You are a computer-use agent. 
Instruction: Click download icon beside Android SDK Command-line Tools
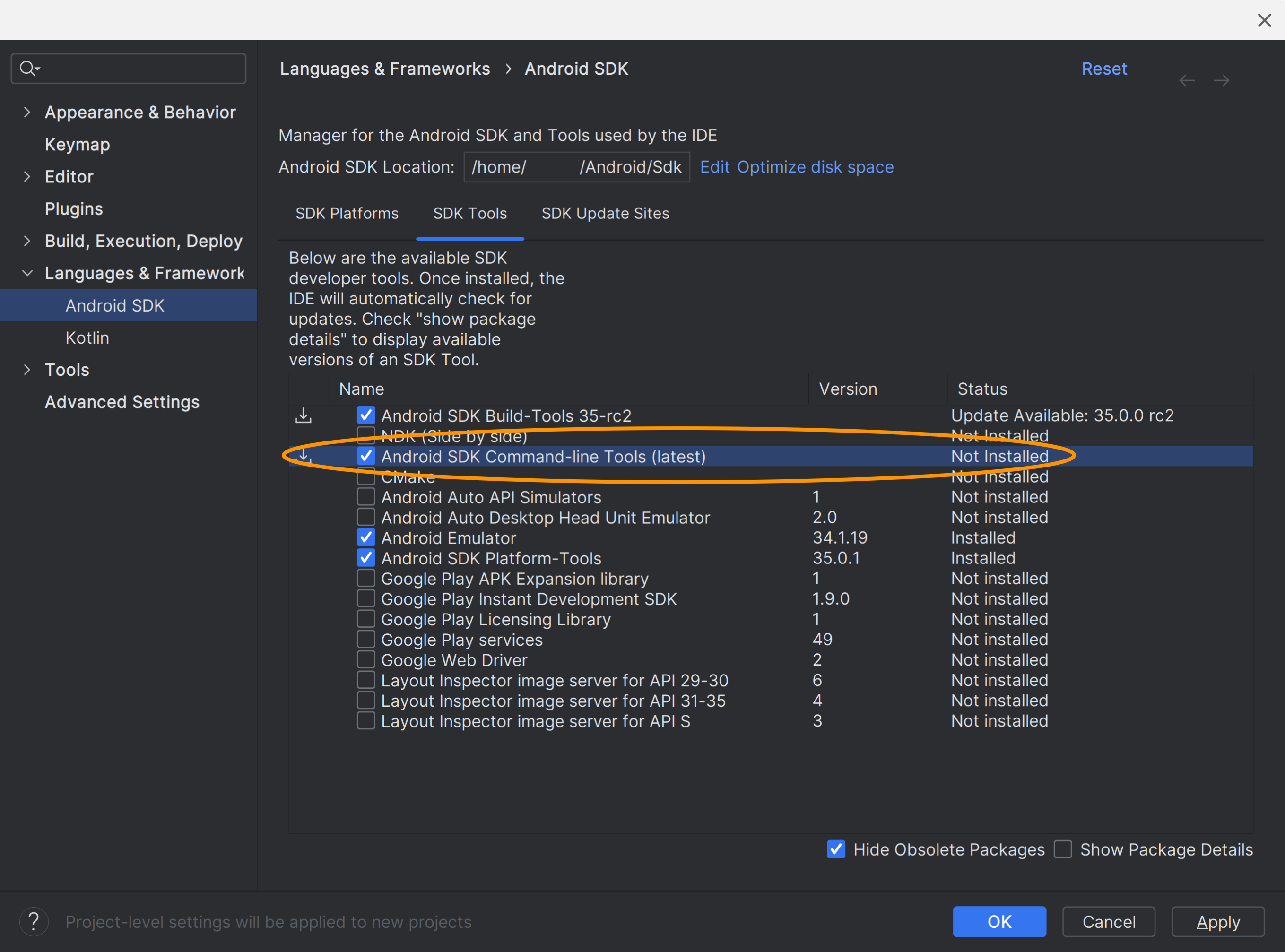click(x=304, y=456)
